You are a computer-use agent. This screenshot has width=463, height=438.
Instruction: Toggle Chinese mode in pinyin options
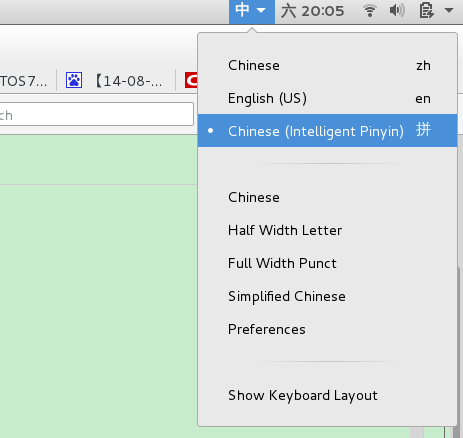327,197
